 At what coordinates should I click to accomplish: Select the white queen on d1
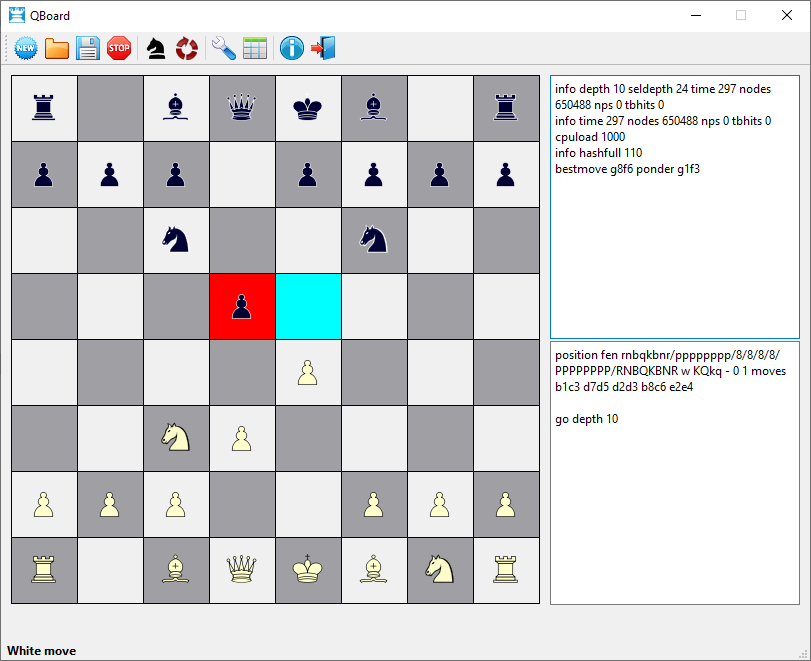[242, 570]
